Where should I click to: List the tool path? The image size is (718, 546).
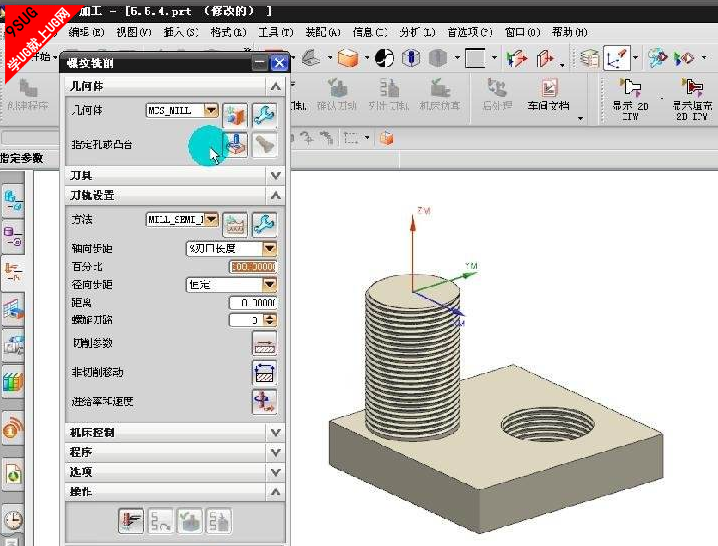(219, 521)
